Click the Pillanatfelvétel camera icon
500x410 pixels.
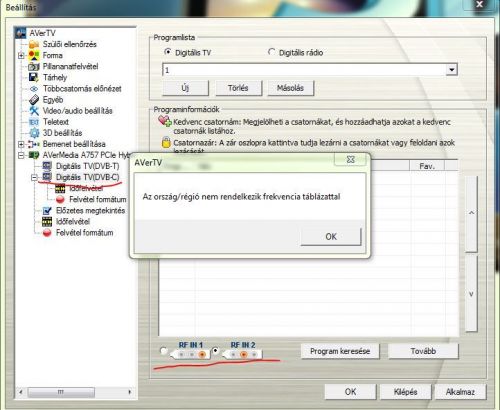coord(34,66)
